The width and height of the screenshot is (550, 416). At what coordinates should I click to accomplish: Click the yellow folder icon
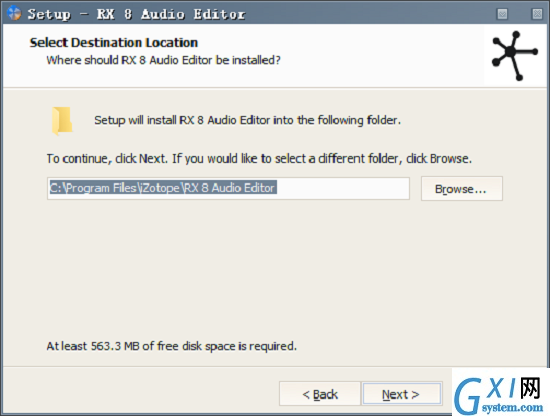[x=62, y=121]
